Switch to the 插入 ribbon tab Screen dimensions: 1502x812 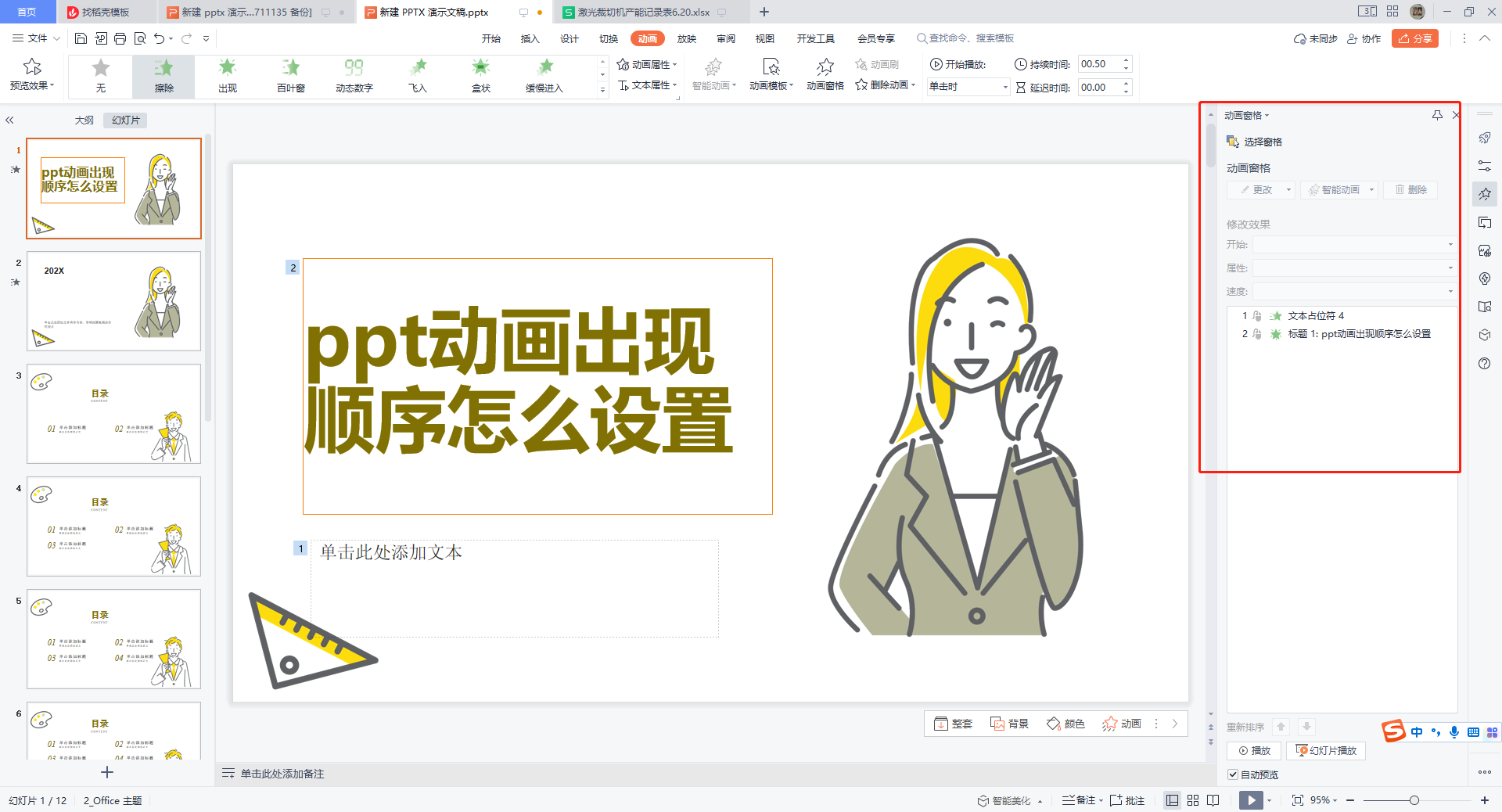click(530, 38)
